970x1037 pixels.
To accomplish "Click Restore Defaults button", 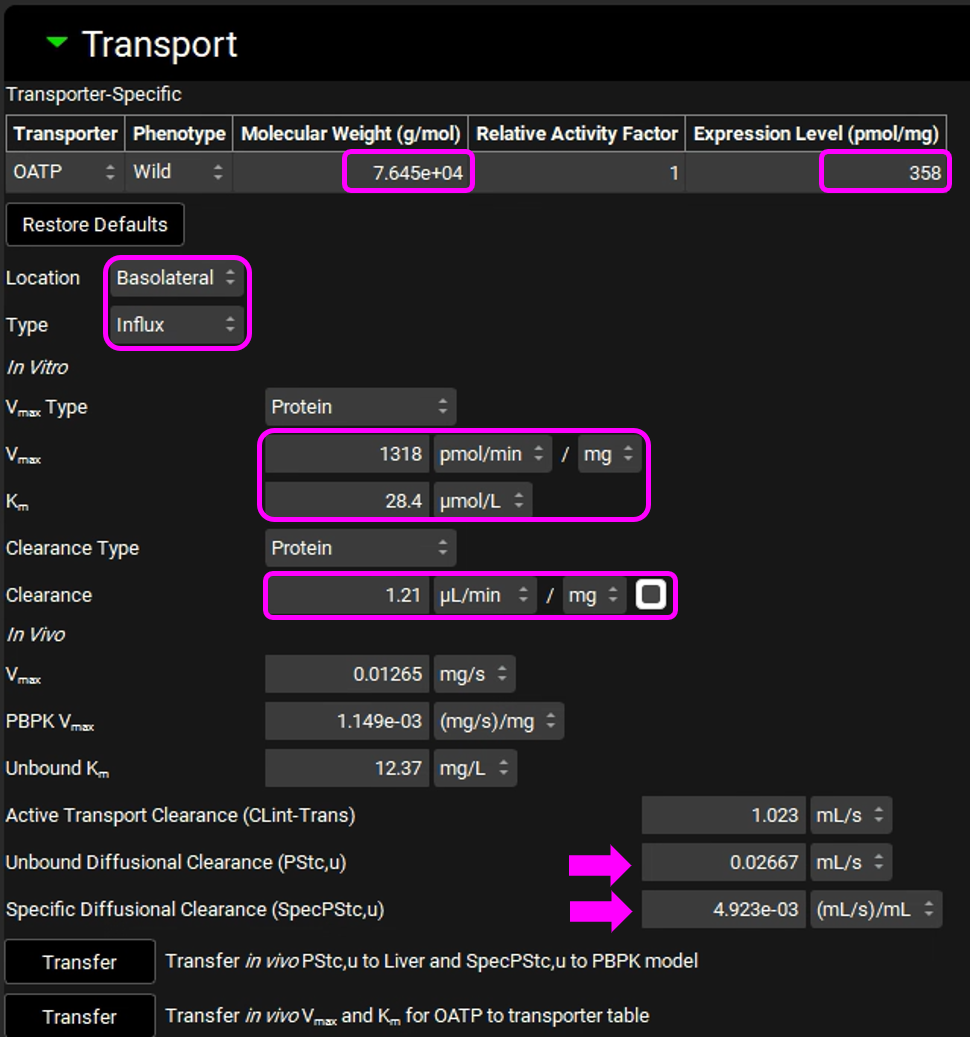I will (x=95, y=225).
